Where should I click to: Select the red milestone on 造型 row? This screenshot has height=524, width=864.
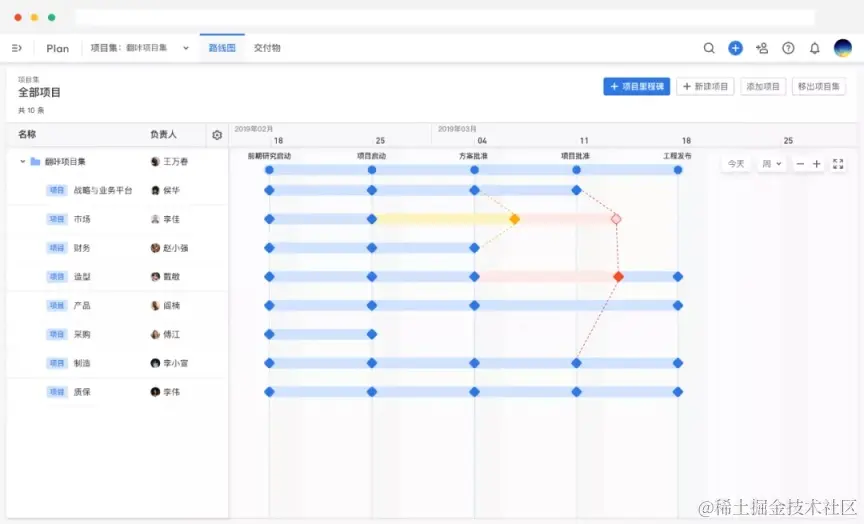618,277
